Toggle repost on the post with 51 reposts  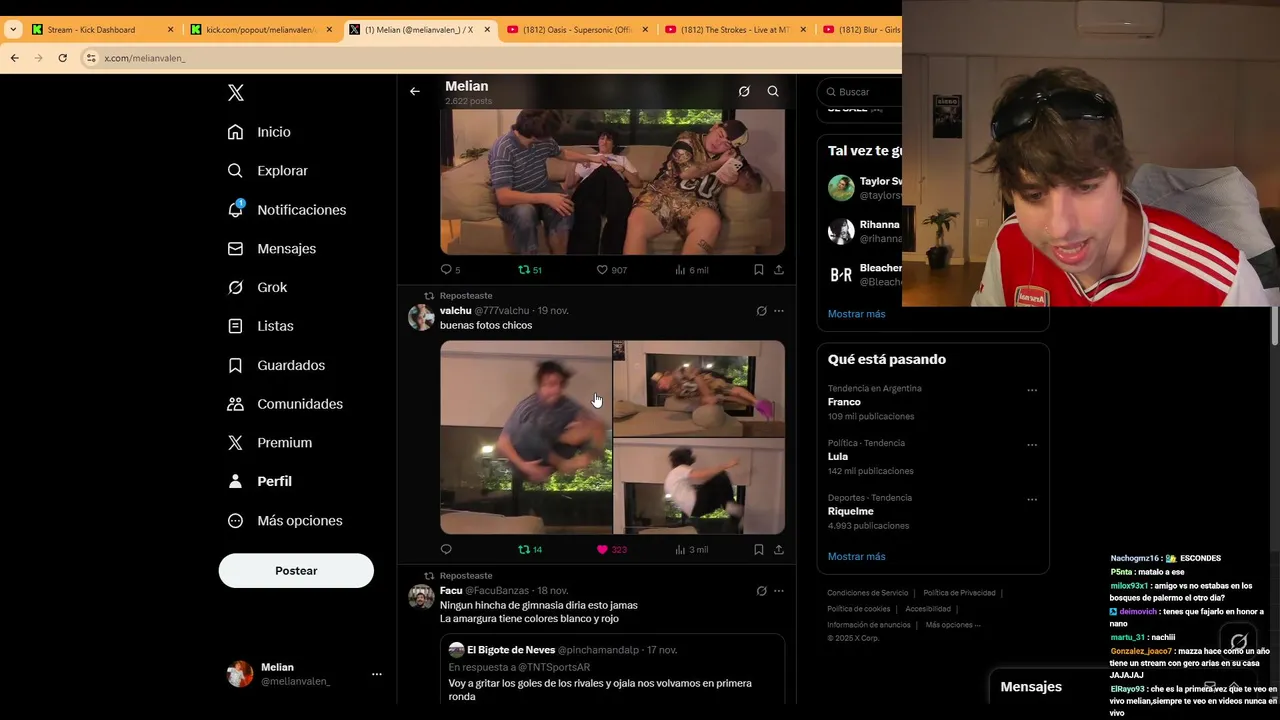coord(530,270)
